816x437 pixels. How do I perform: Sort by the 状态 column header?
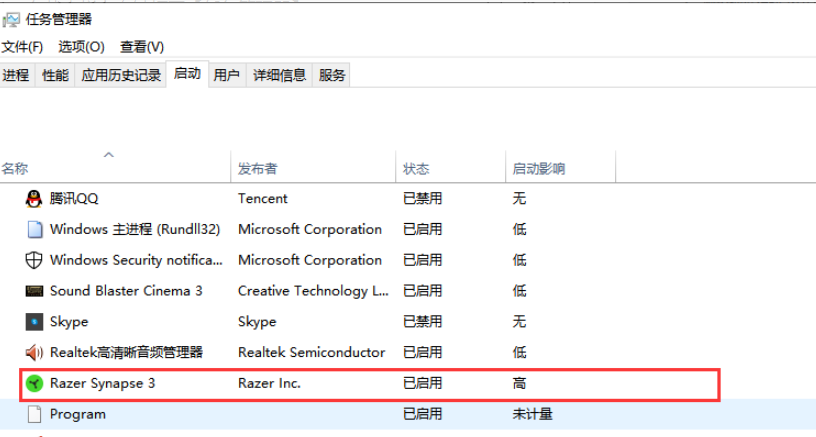click(x=416, y=169)
